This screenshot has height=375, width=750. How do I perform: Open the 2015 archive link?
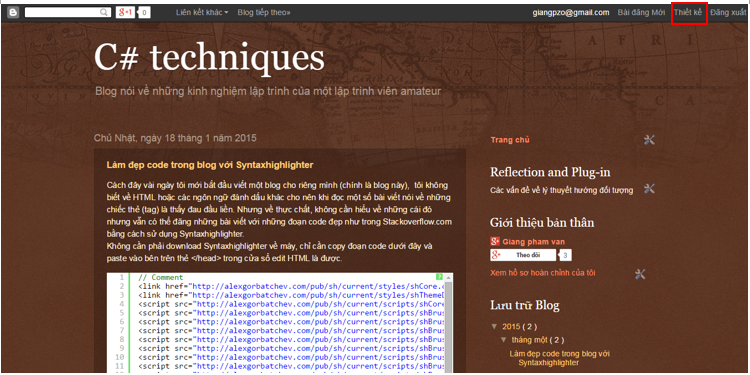pos(511,327)
